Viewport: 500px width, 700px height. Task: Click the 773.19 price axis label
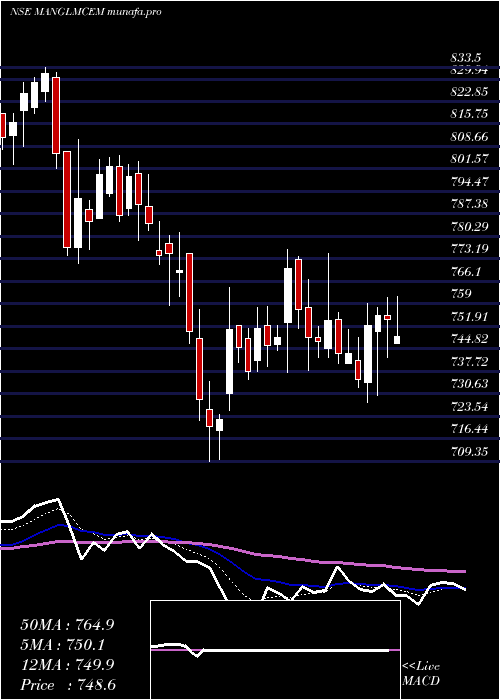pos(469,249)
